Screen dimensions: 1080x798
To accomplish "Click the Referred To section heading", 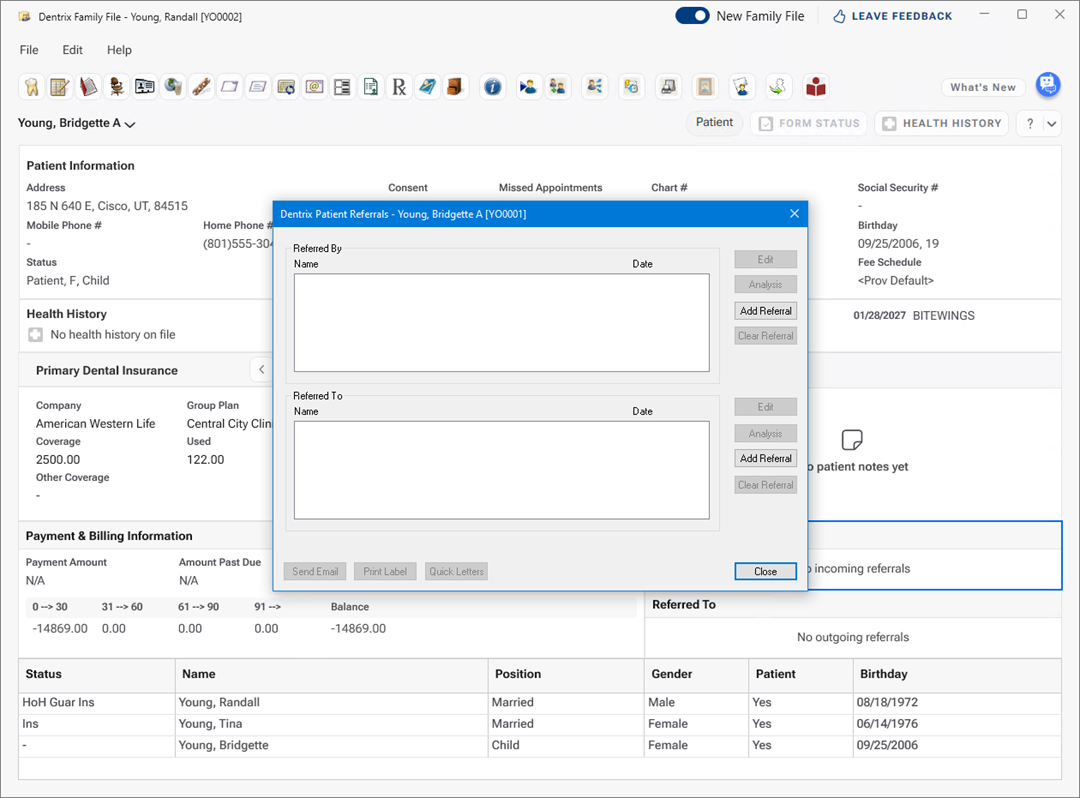I will click(684, 605).
